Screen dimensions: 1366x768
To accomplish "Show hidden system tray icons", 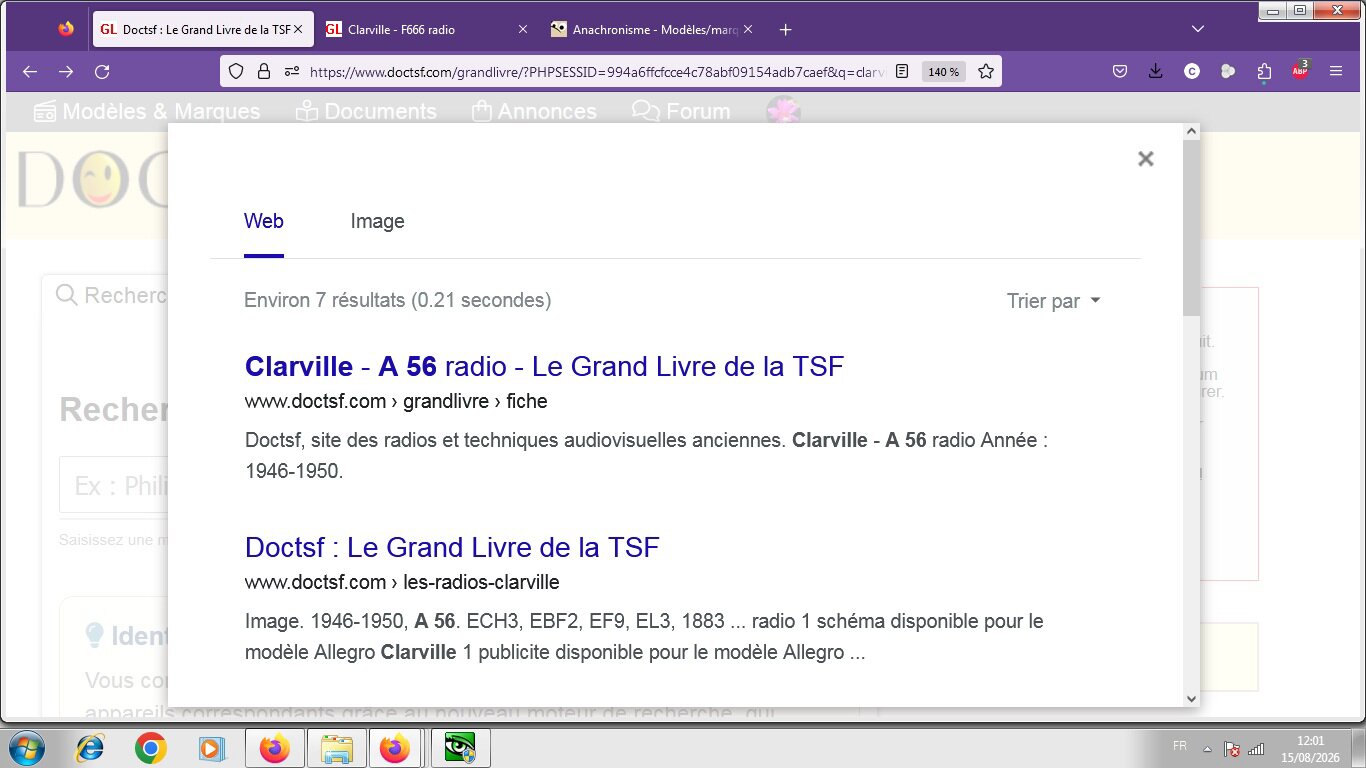I will pyautogui.click(x=1207, y=749).
